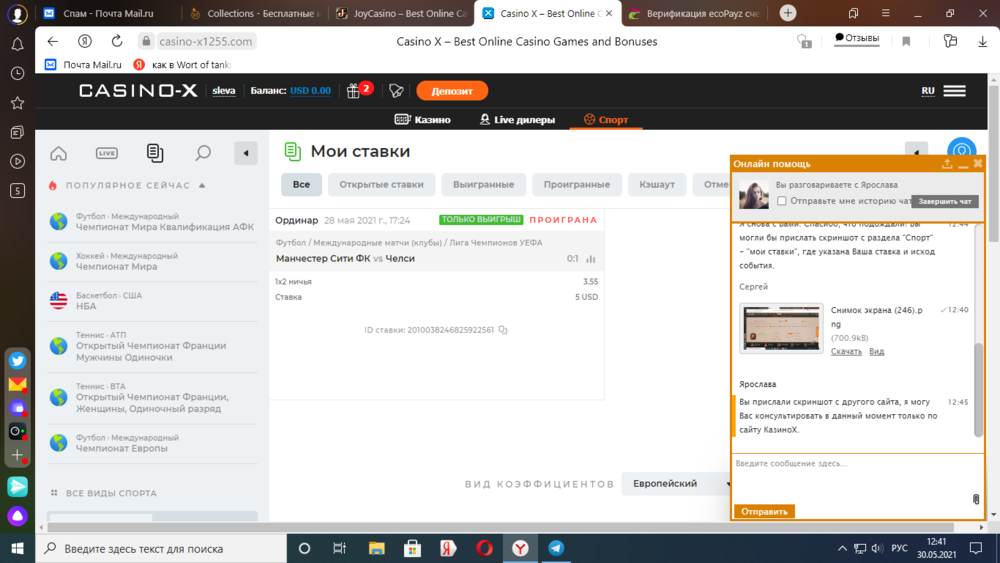Image resolution: width=1000 pixels, height=563 pixels.
Task: Click the tournament trophy icon next to gifts
Action: click(396, 91)
